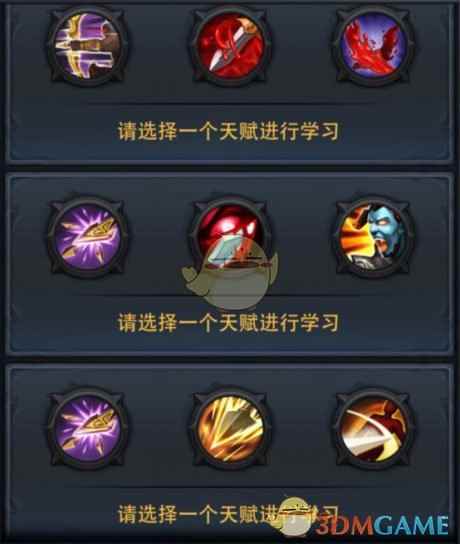Image resolution: width=460 pixels, height=544 pixels.
Task: Select bottom row purple exploding dart talent
Action: (88, 429)
